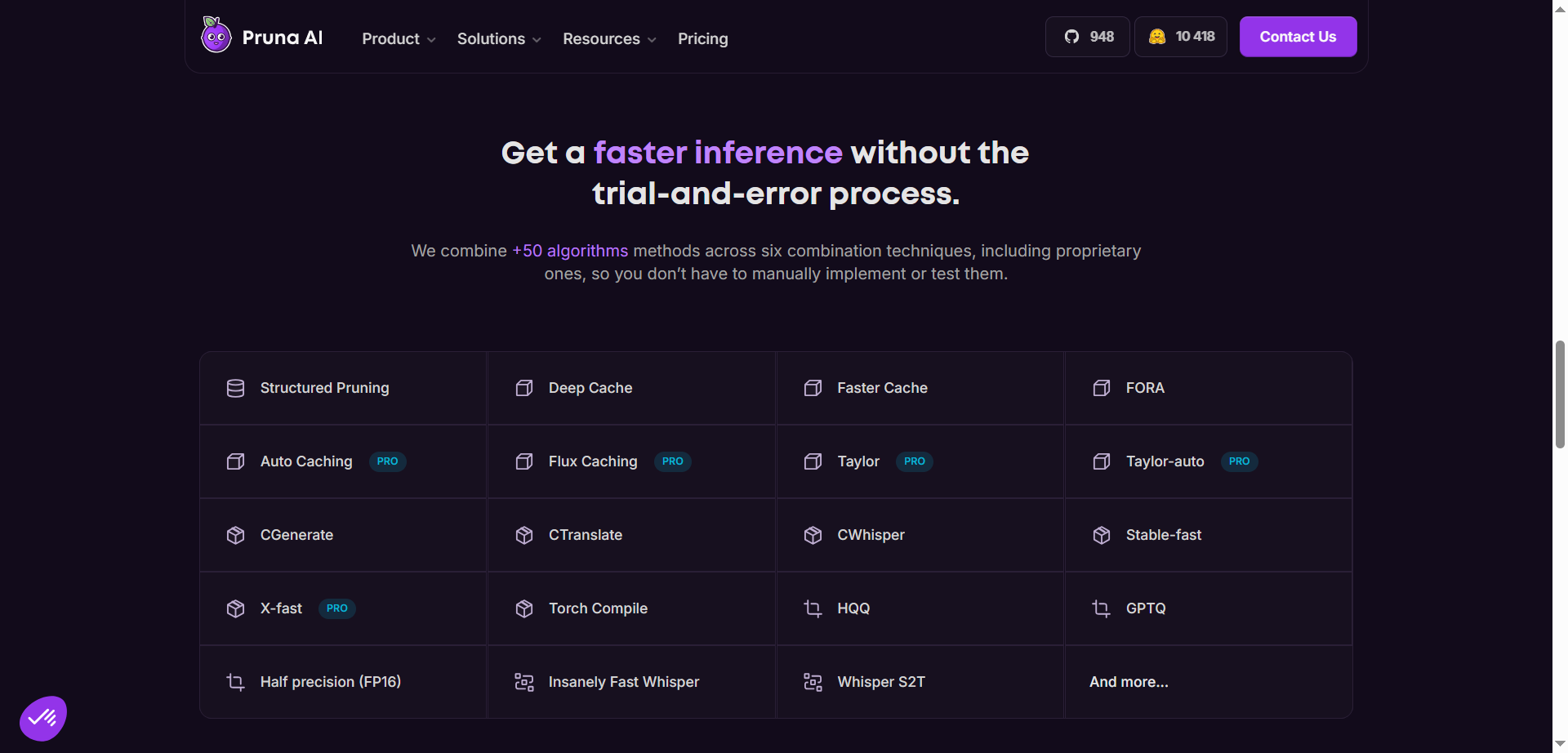Click the PRO badge beside Flux Caching

click(672, 461)
